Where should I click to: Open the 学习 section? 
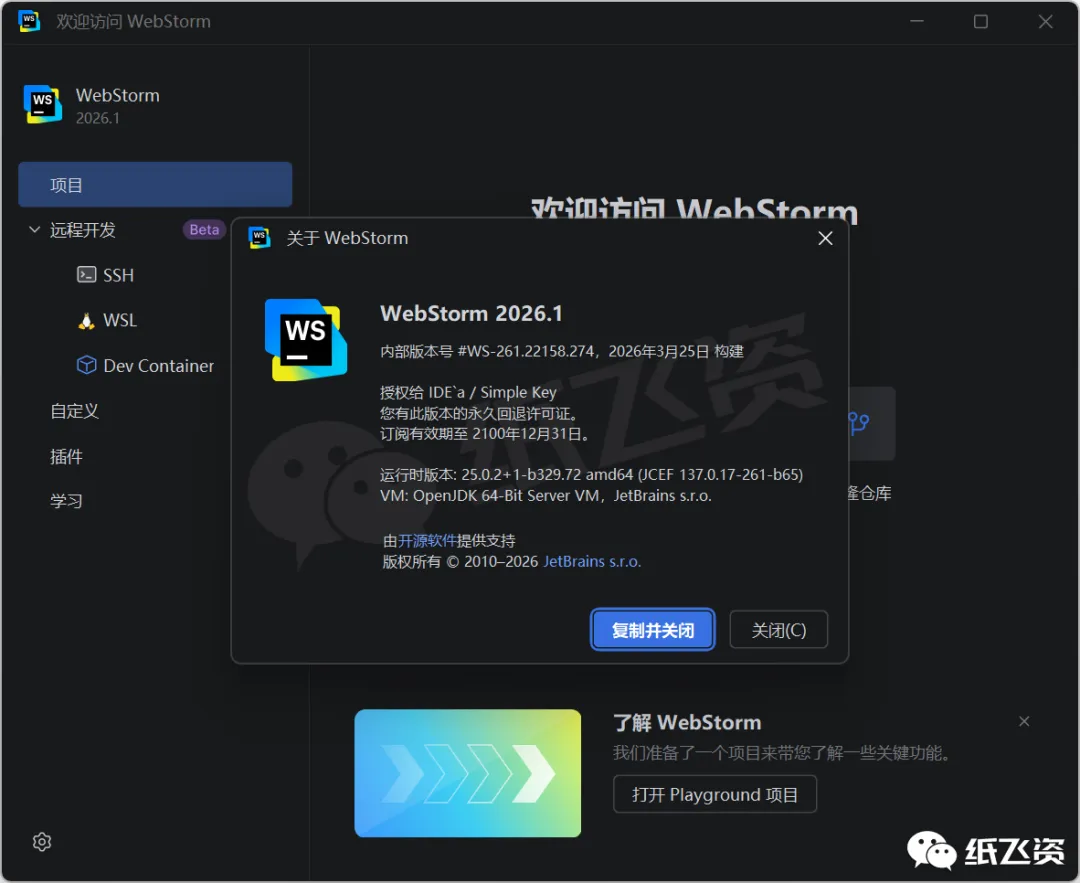66,501
